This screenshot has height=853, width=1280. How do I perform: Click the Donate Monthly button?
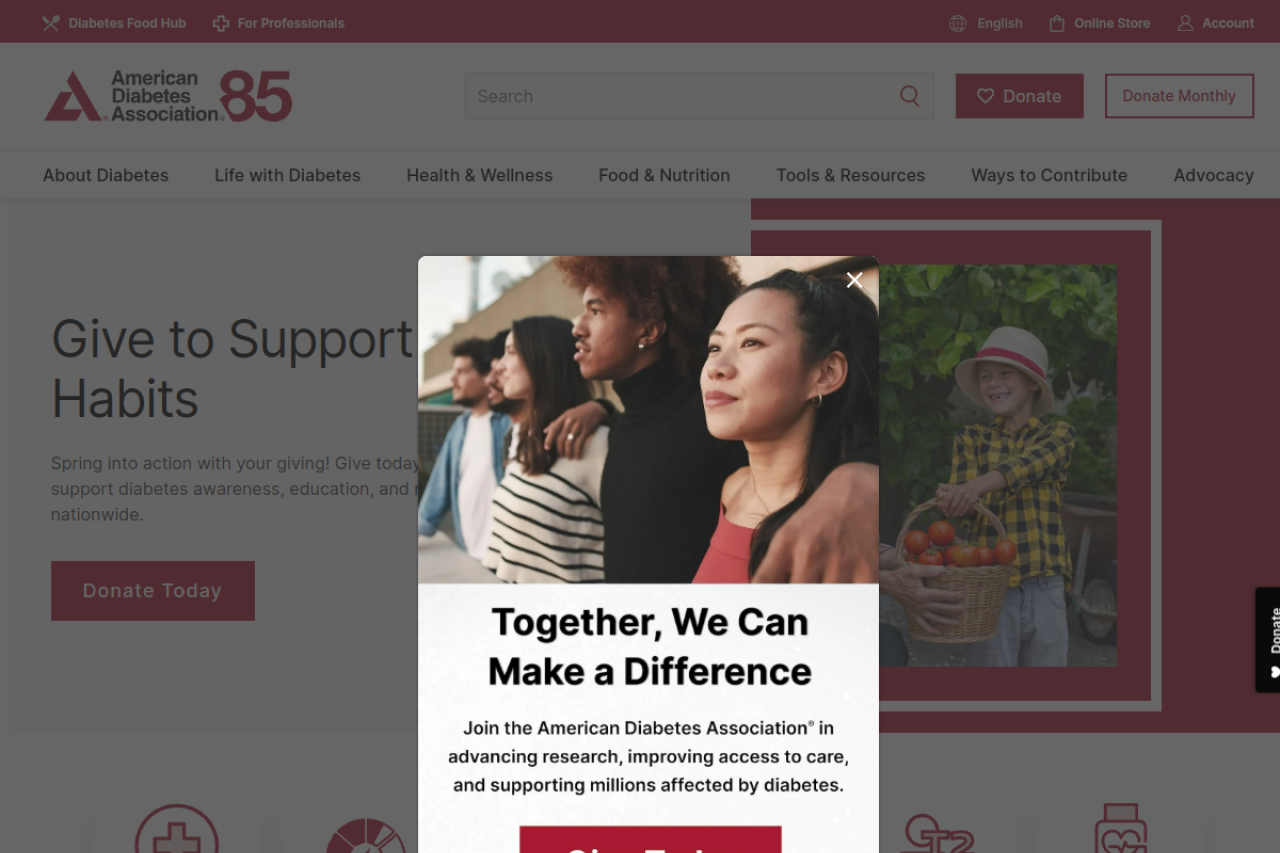click(1179, 96)
